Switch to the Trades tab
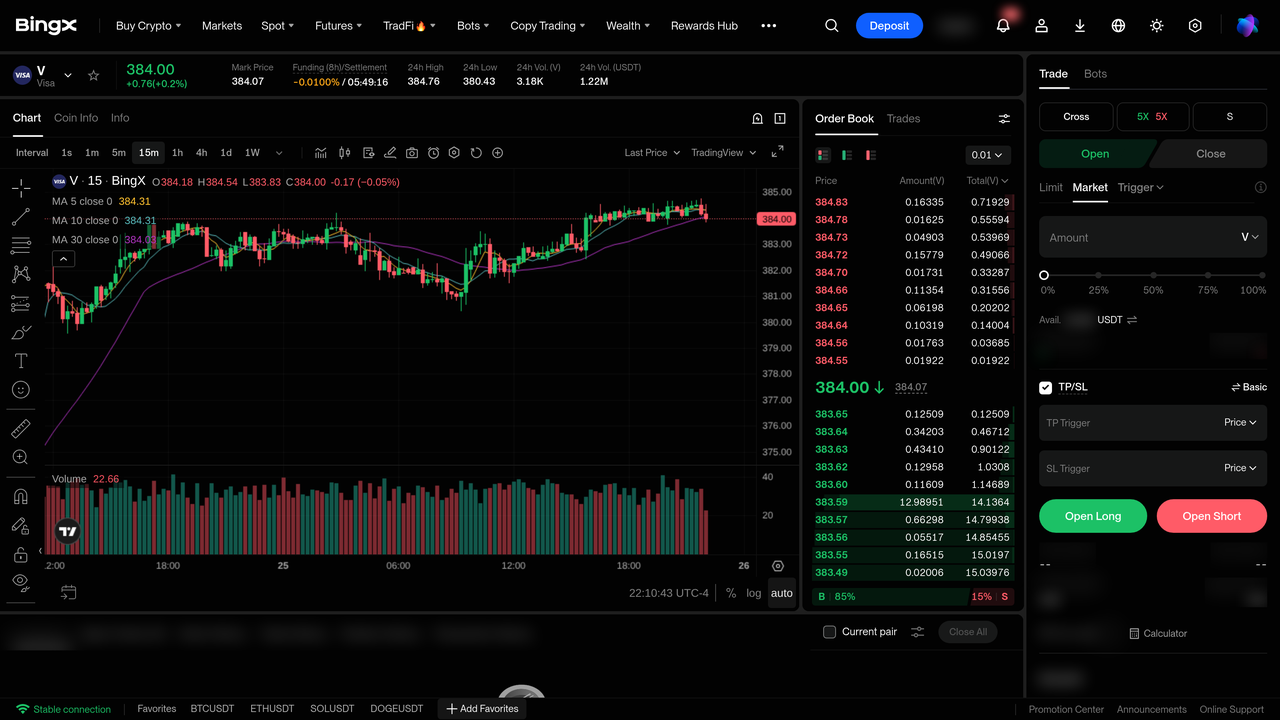Screen dimensions: 1280x720 click(x=903, y=119)
